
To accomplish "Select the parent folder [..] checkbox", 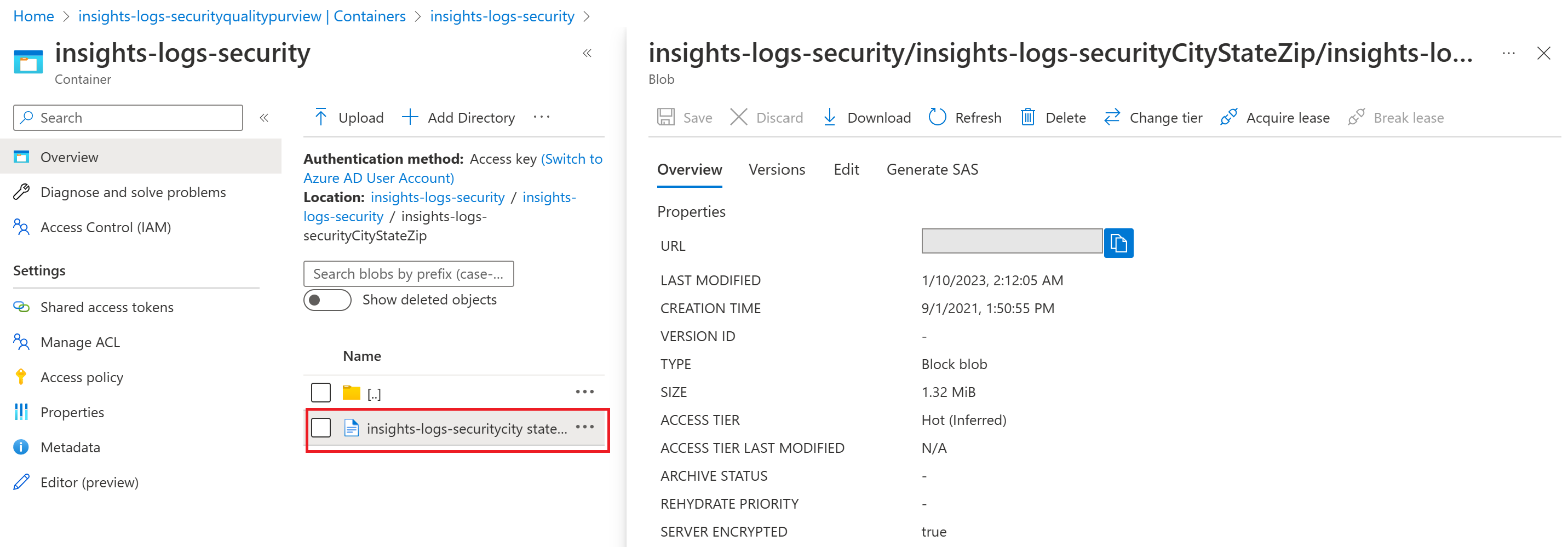I will point(321,393).
